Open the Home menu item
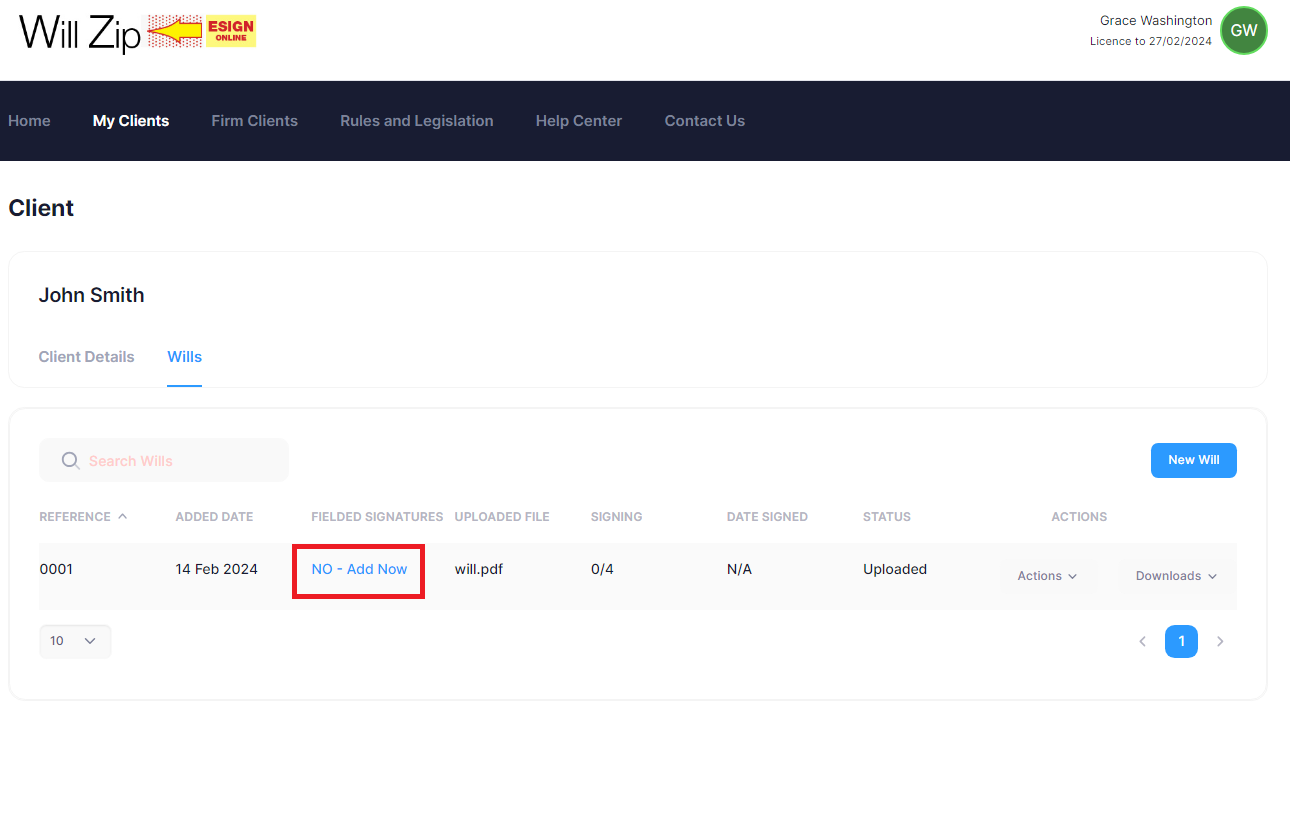 (x=29, y=121)
